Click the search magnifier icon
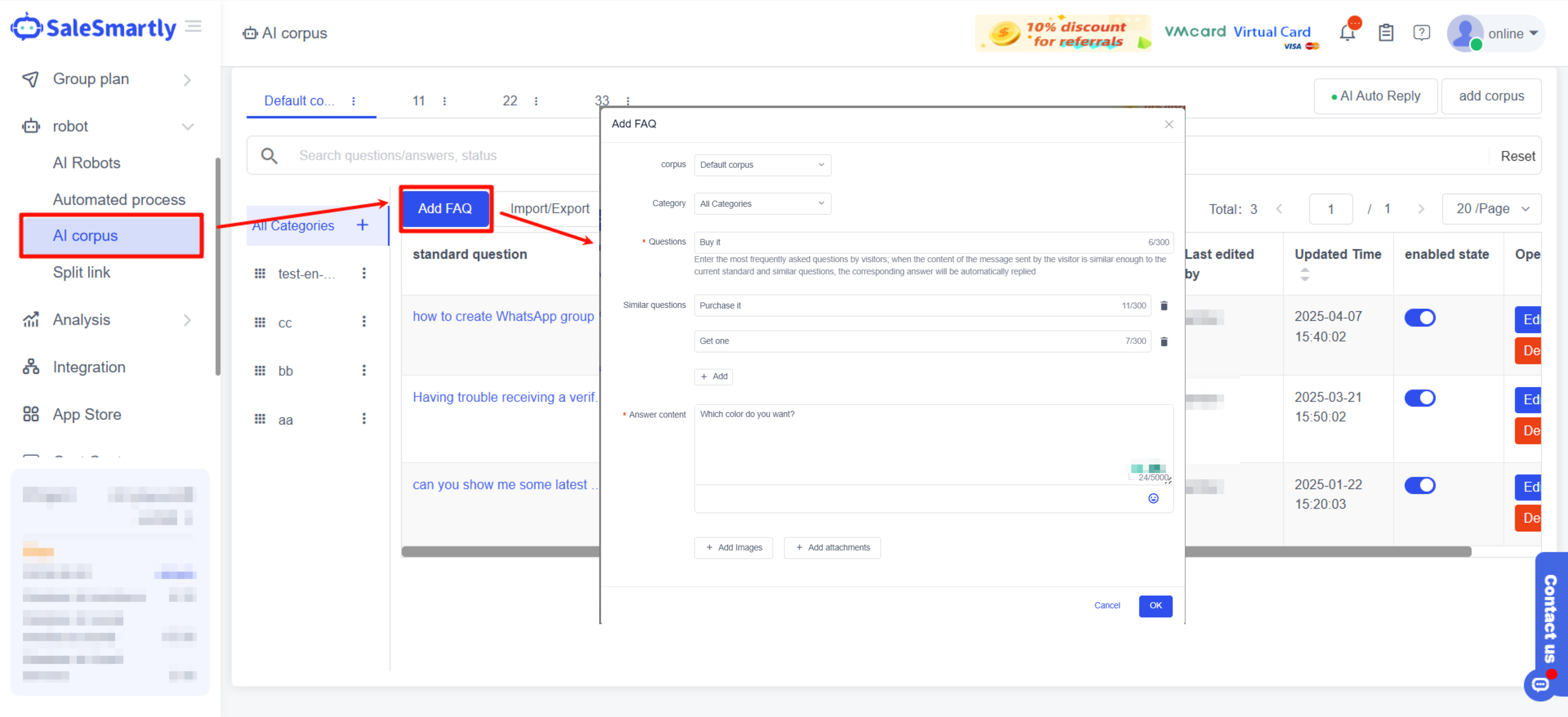This screenshot has height=717, width=1568. point(269,156)
